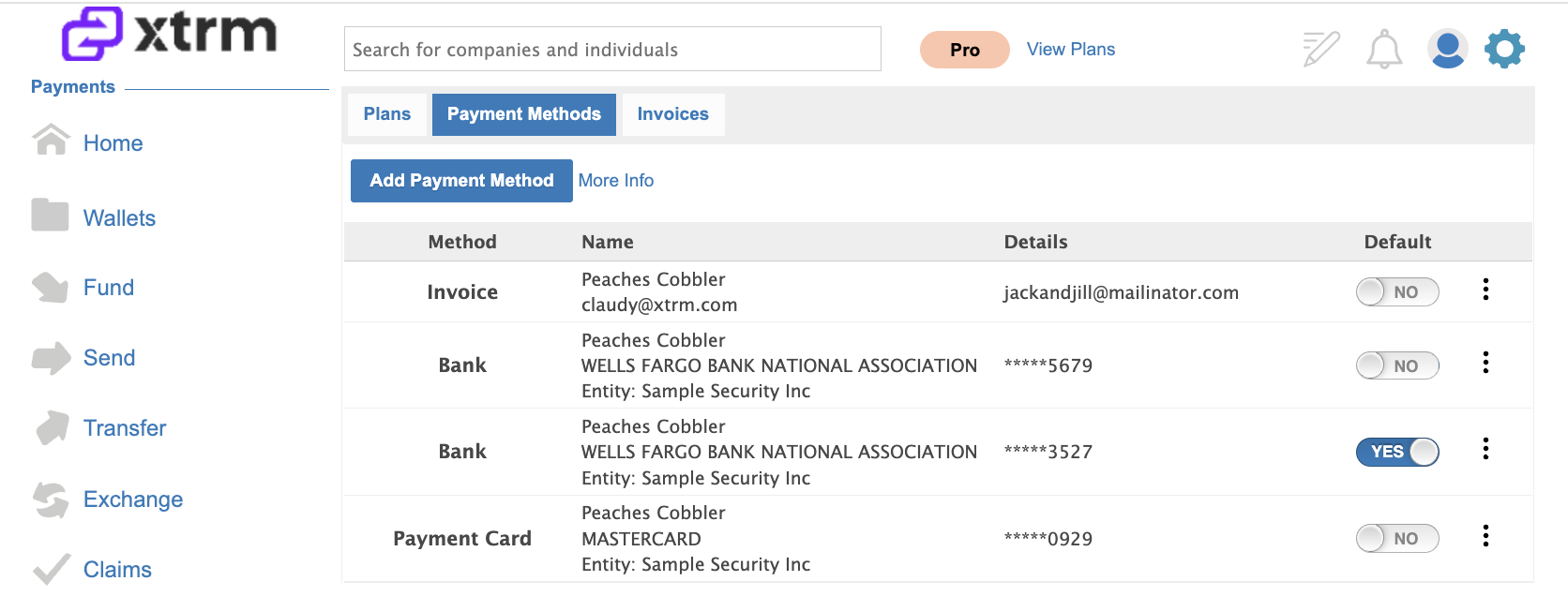Click the pencil edit notes icon
Viewport: 1568px width, 611px height.
click(x=1321, y=49)
